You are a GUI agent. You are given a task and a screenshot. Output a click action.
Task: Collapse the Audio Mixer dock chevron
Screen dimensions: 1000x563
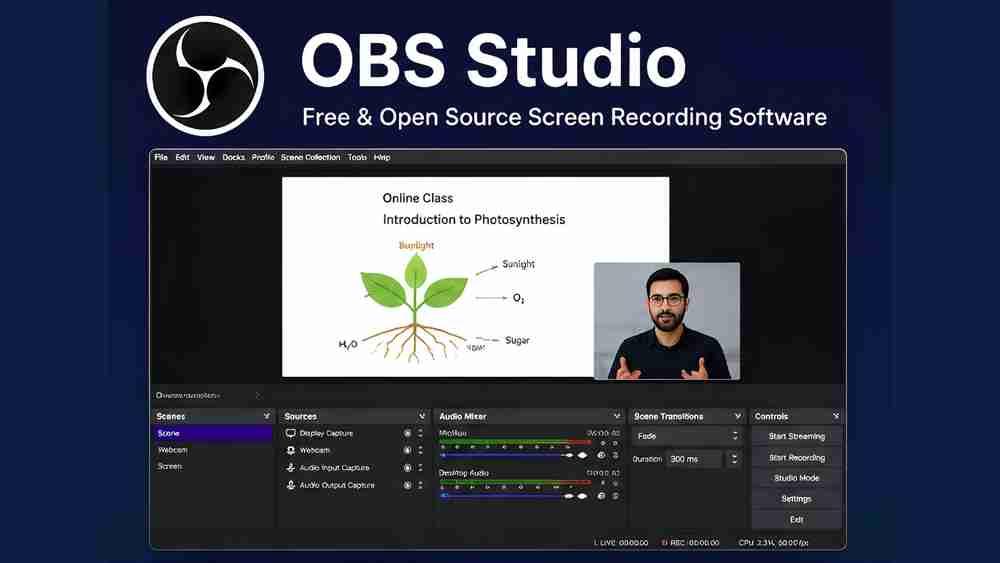(617, 416)
